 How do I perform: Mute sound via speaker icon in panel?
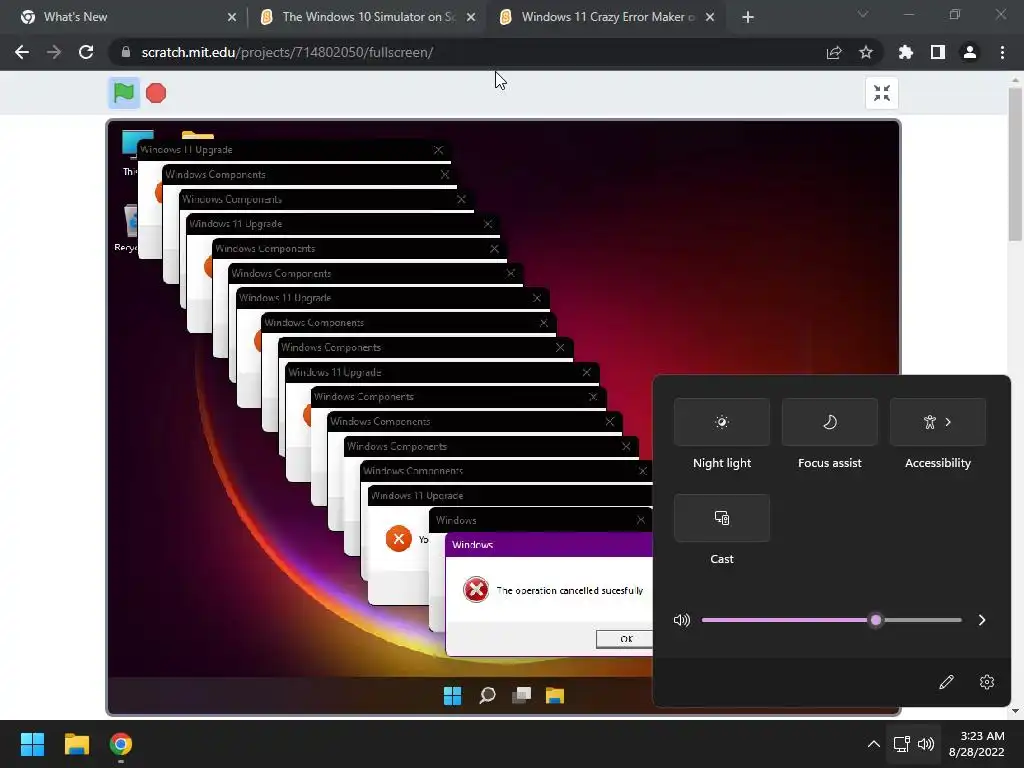tap(682, 620)
